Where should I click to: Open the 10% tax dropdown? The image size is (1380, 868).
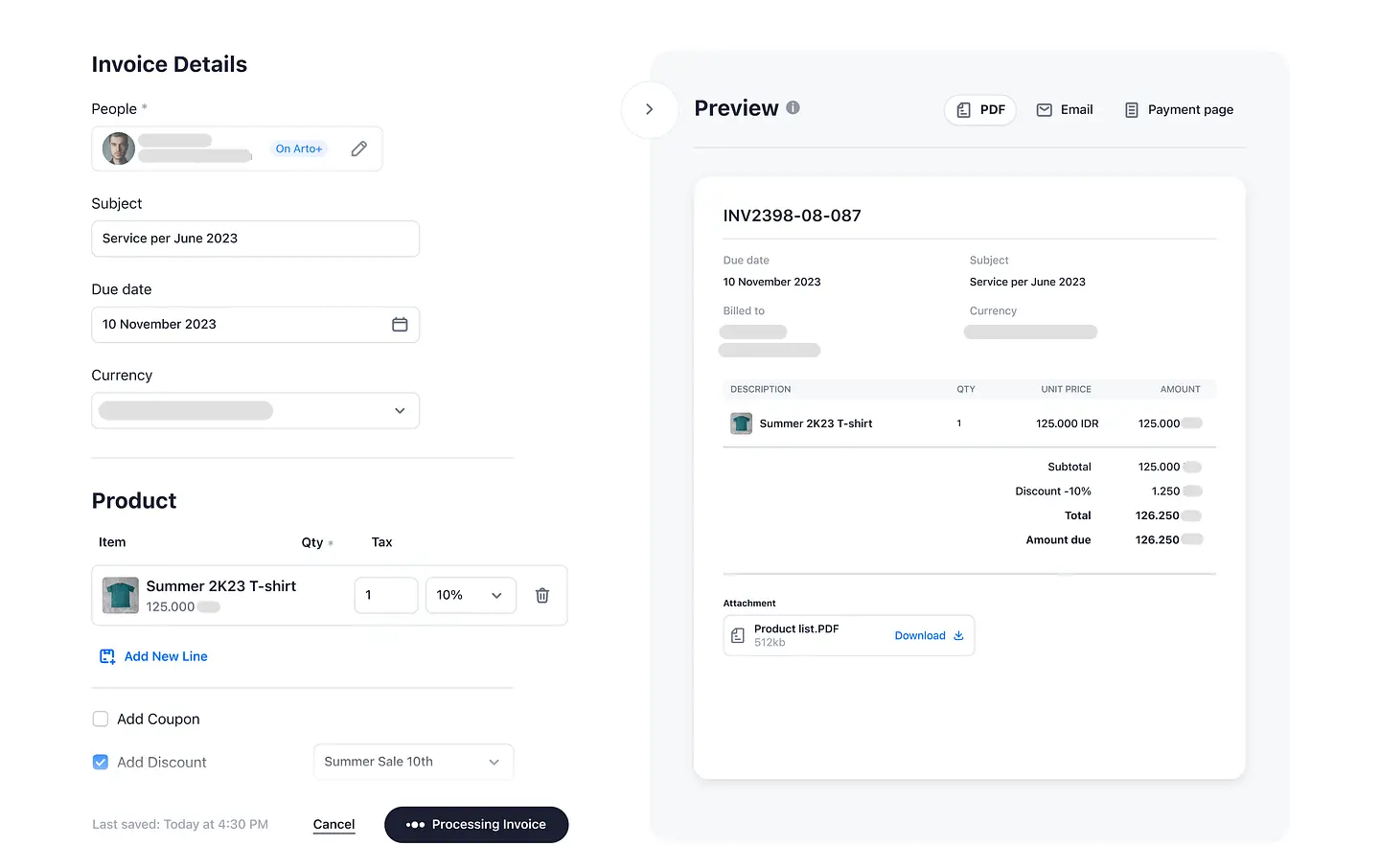click(x=471, y=595)
